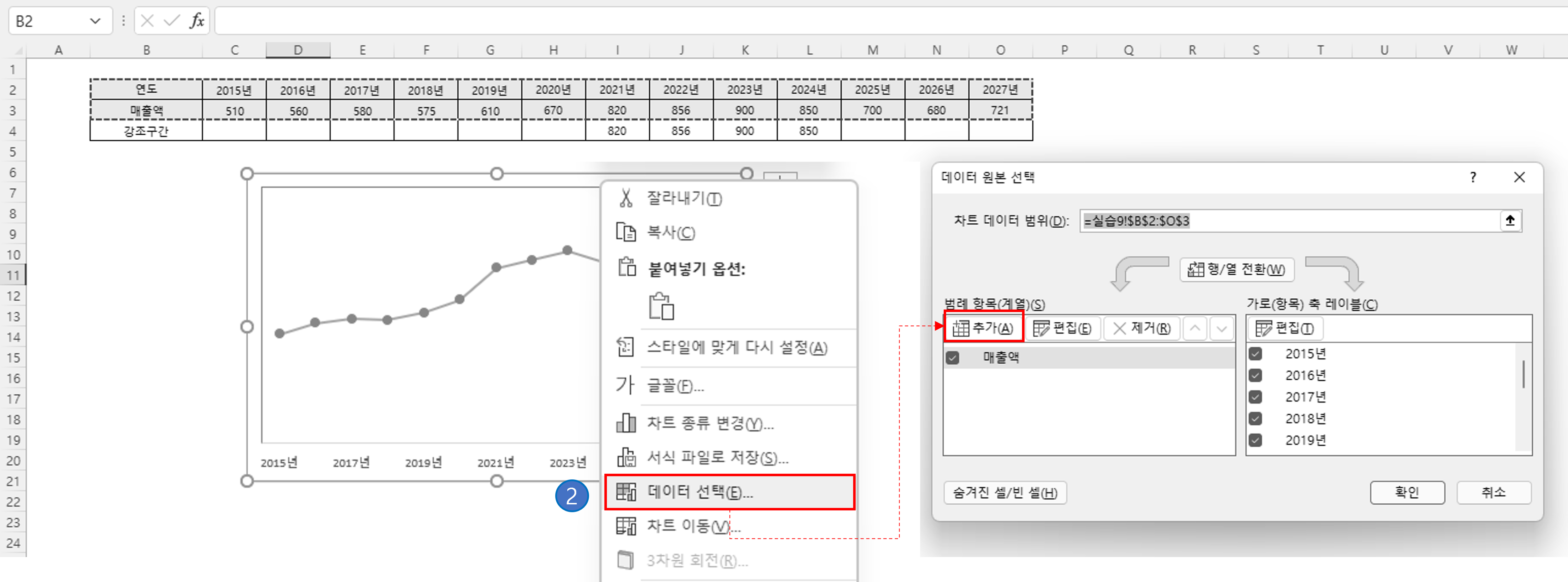This screenshot has width=1568, height=582.
Task: Click the range collapse arrow icon
Action: point(1510,221)
